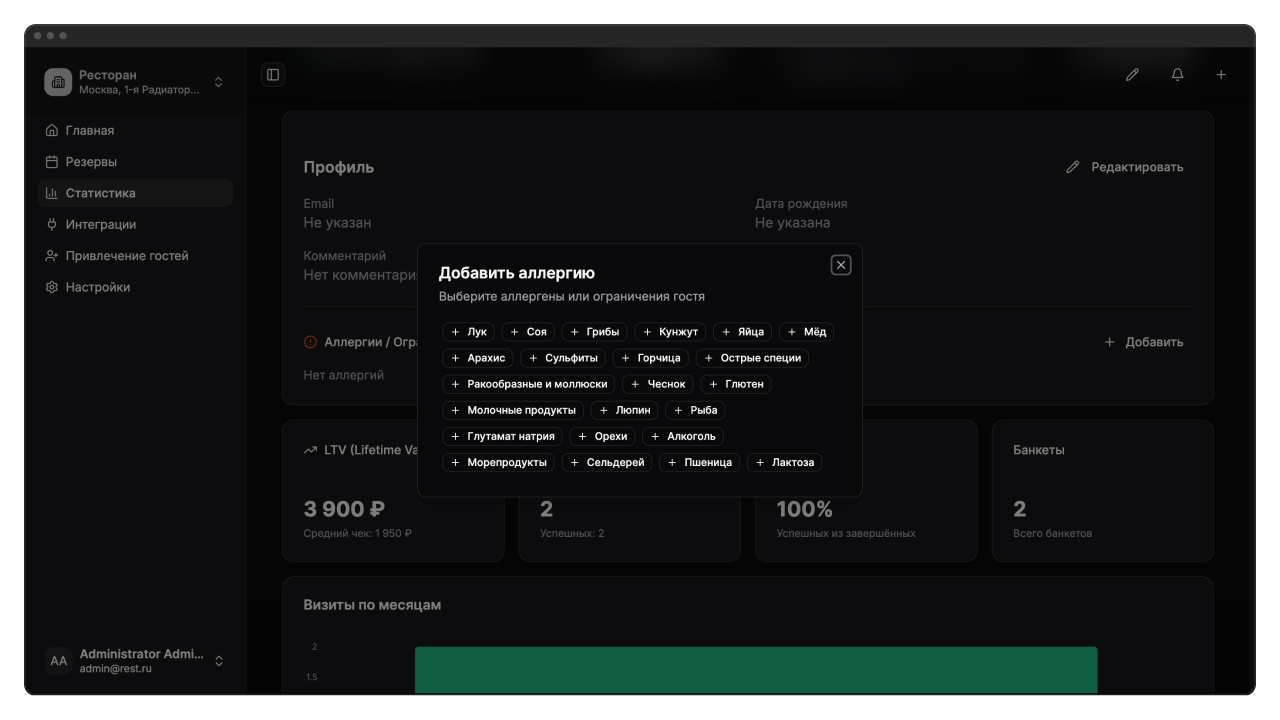The width and height of the screenshot is (1280, 720).
Task: Expand the Ресторан location switcher
Action: click(218, 82)
